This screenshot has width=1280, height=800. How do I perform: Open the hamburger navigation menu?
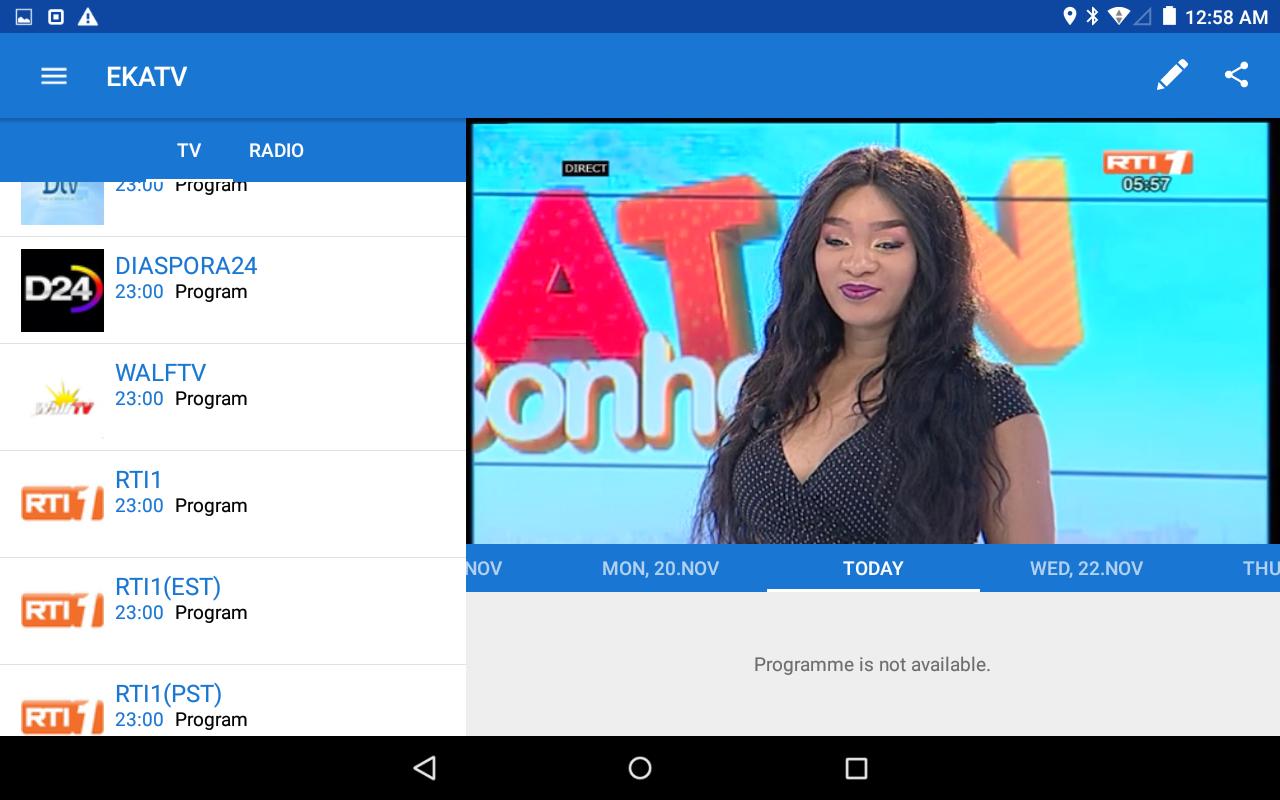[54, 76]
